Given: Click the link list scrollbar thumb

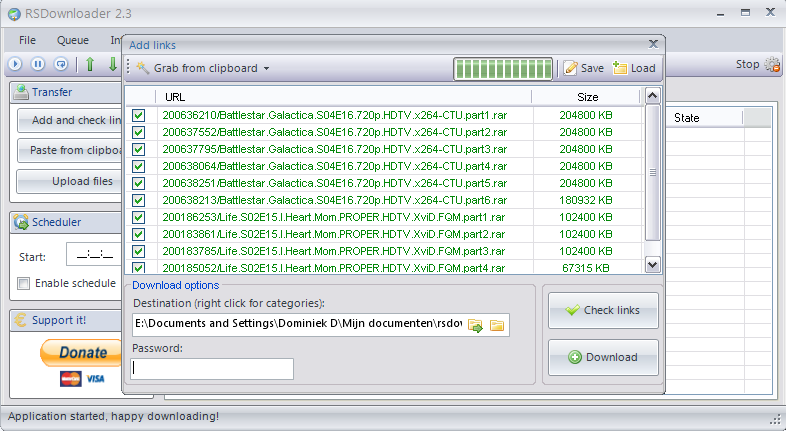Looking at the screenshot, I should pos(653,172).
